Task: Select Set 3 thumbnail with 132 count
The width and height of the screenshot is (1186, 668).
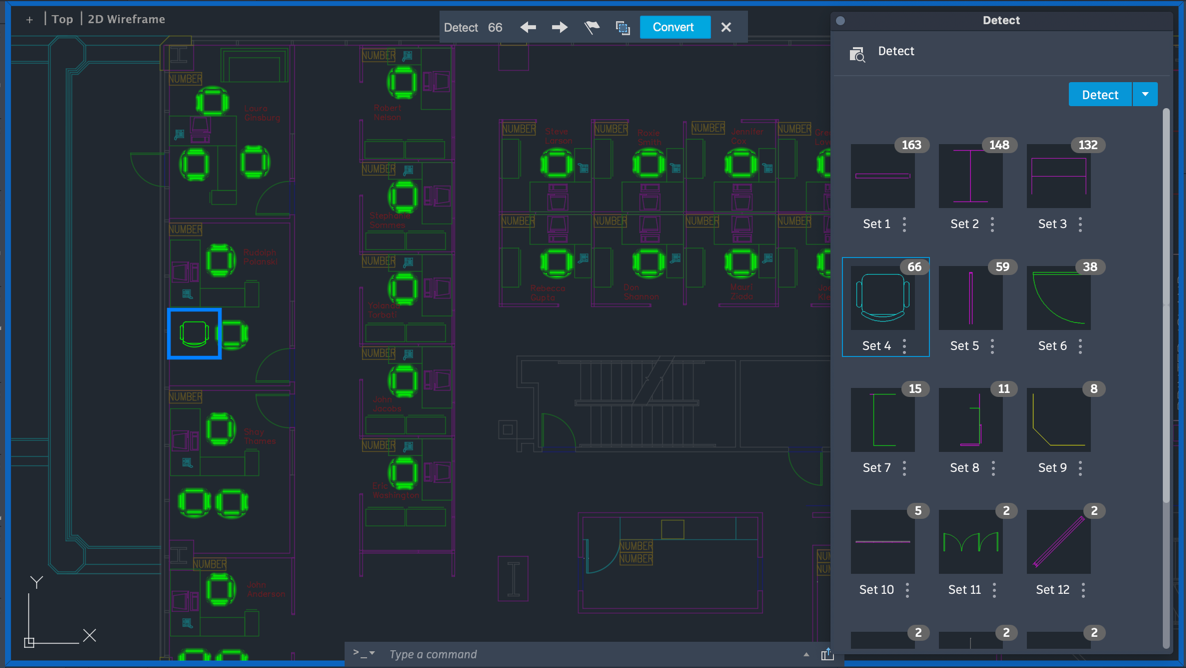Action: point(1058,176)
